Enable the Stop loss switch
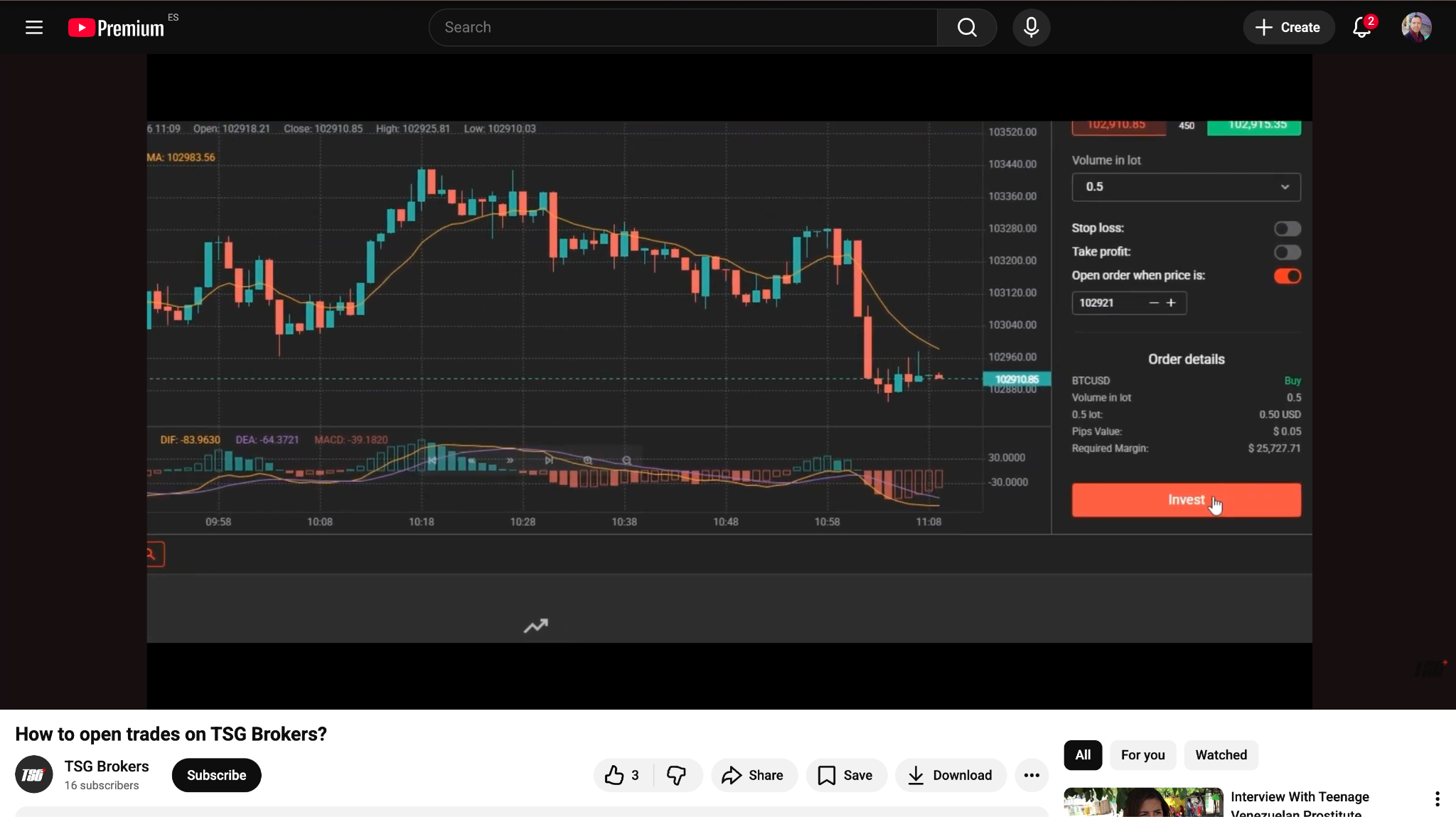Image resolution: width=1456 pixels, height=817 pixels. [x=1288, y=228]
